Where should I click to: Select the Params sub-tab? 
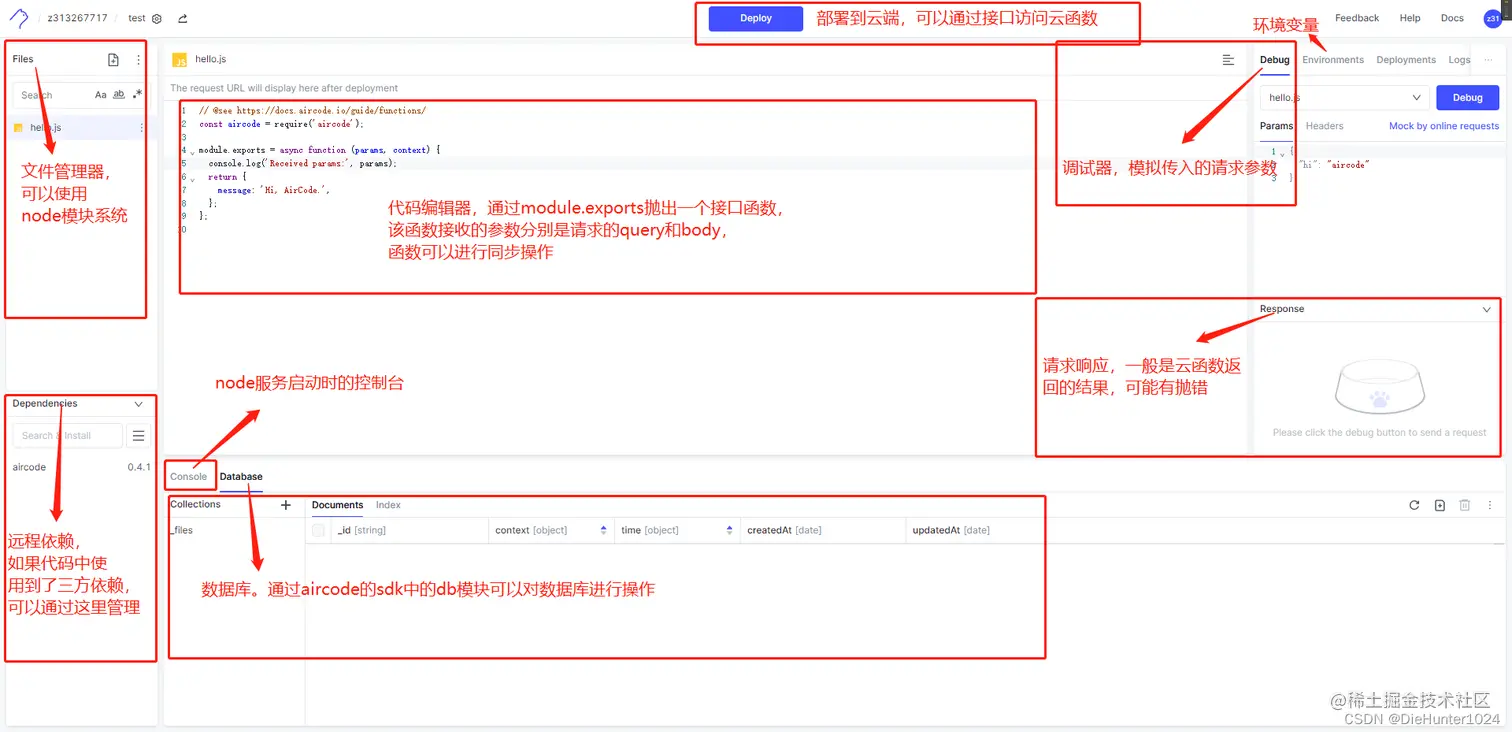[x=1276, y=126]
